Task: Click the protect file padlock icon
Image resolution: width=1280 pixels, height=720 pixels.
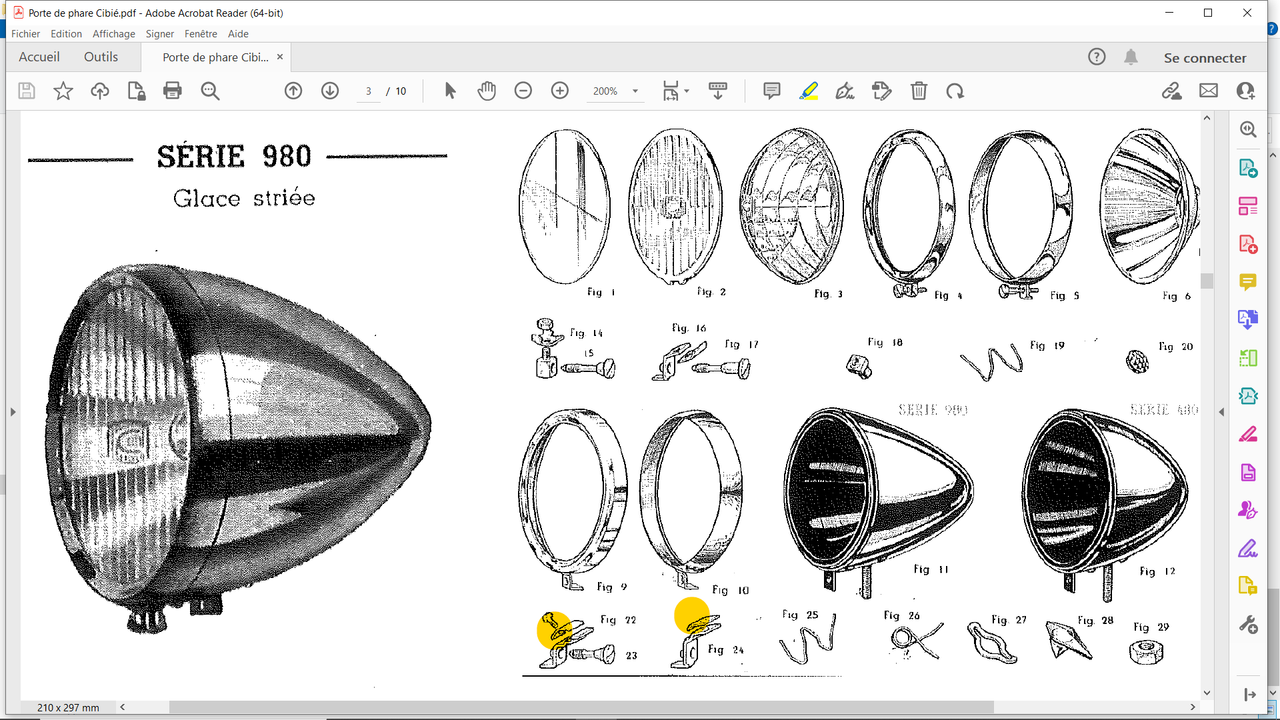Action: [x=137, y=91]
